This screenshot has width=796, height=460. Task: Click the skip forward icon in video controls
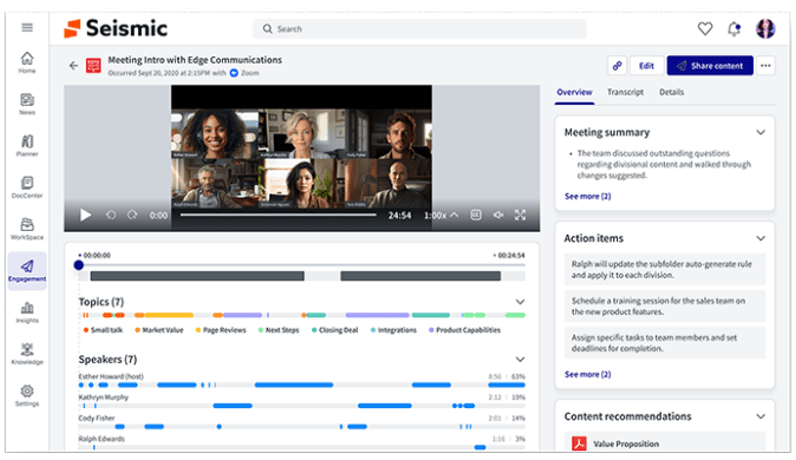click(x=133, y=214)
